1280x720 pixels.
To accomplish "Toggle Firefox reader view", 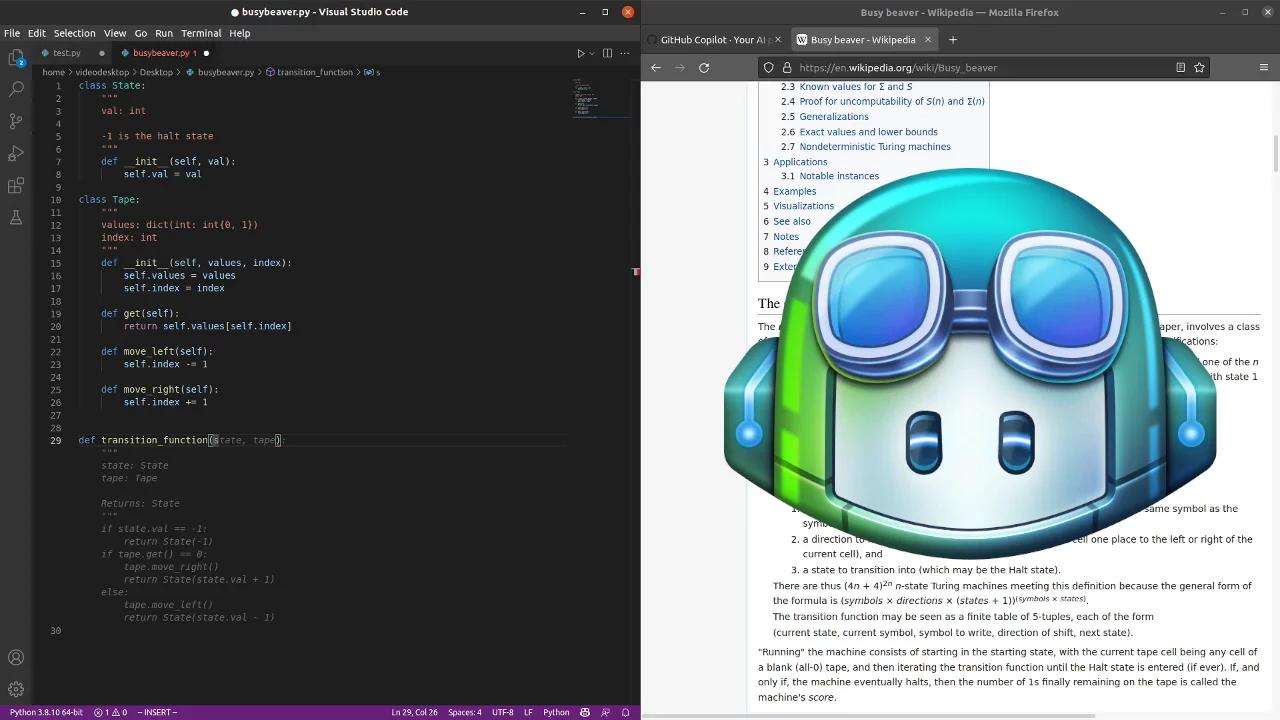I will coord(1180,67).
